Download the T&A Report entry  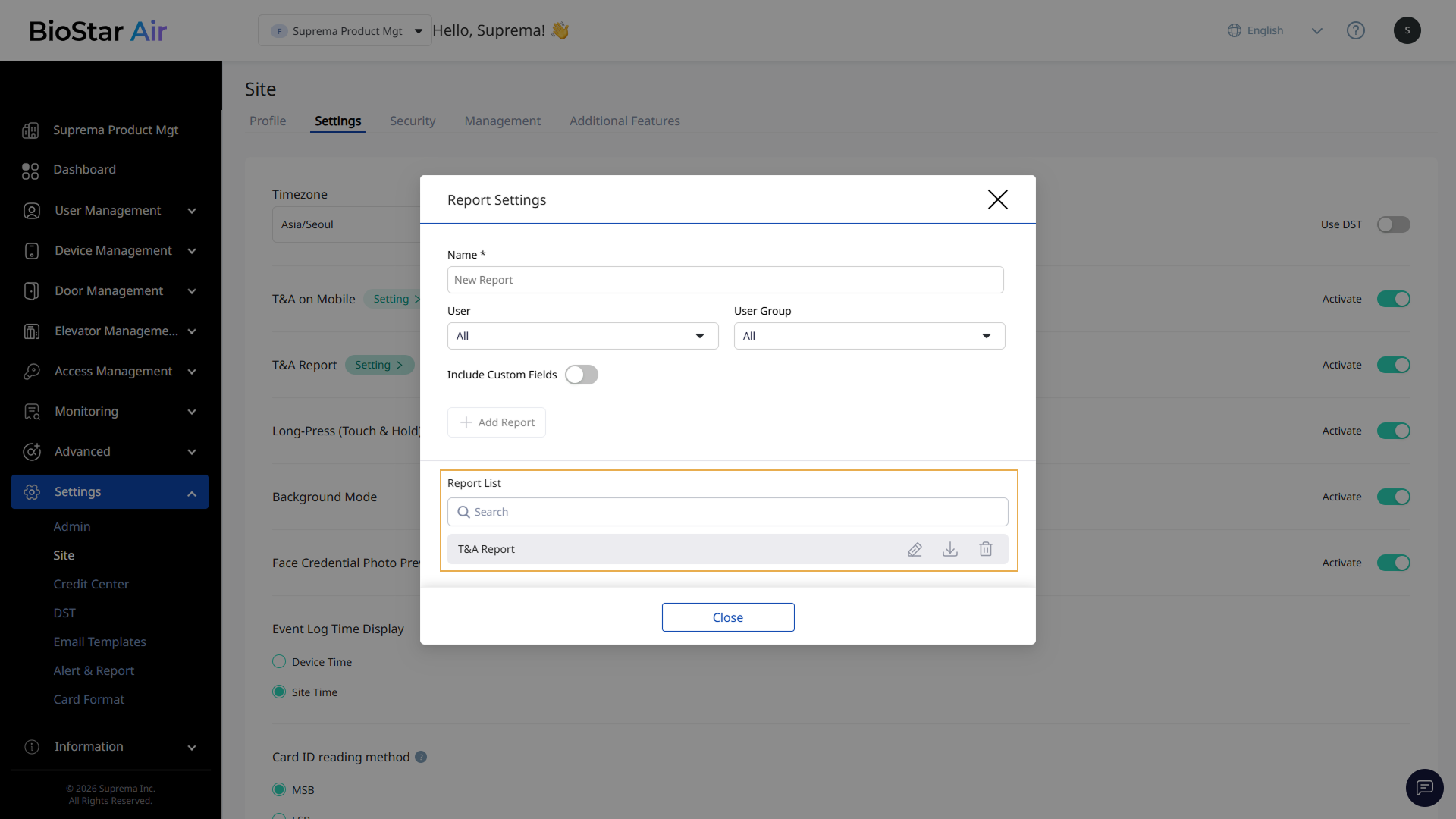tap(950, 549)
